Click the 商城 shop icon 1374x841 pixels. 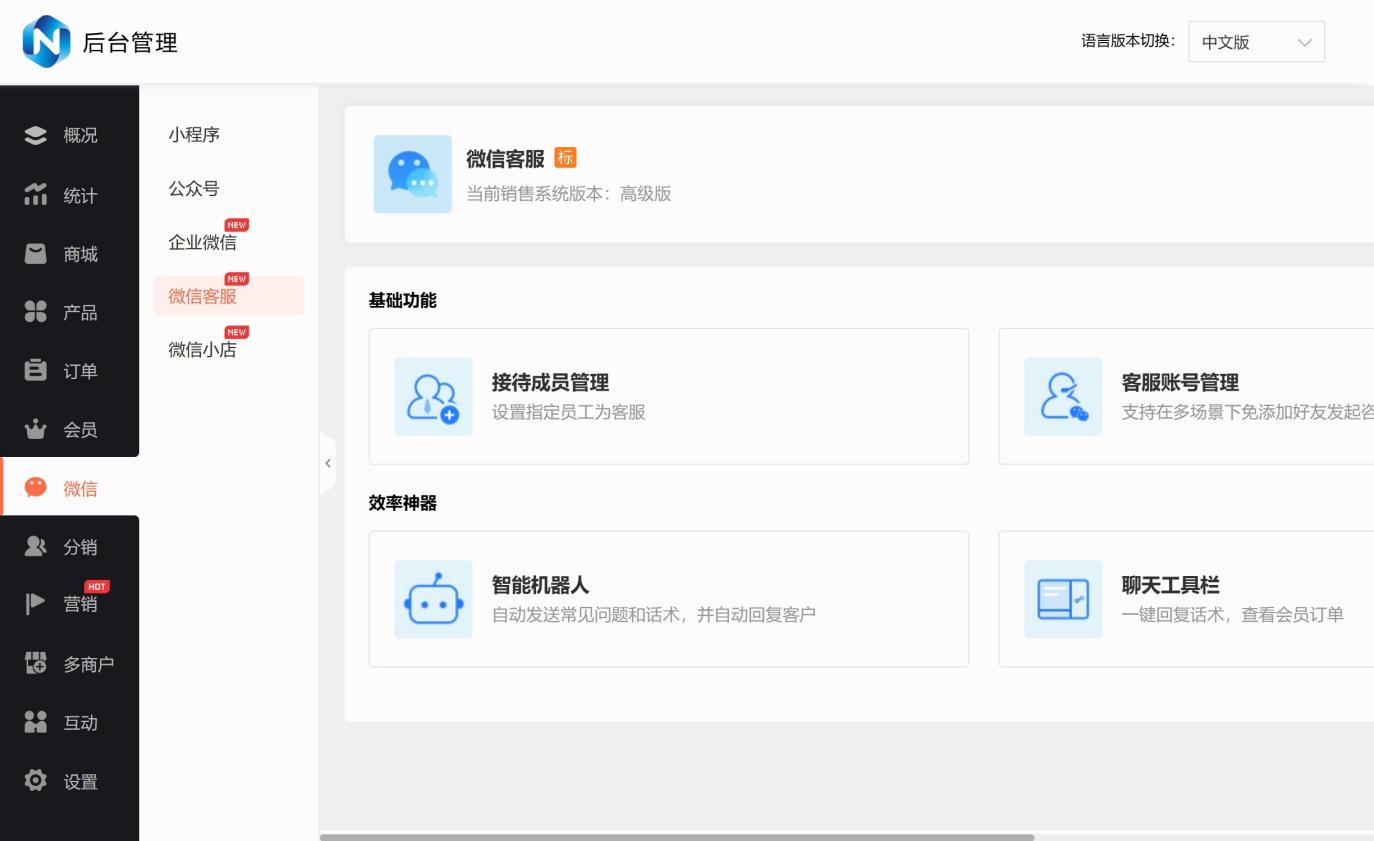coord(36,254)
